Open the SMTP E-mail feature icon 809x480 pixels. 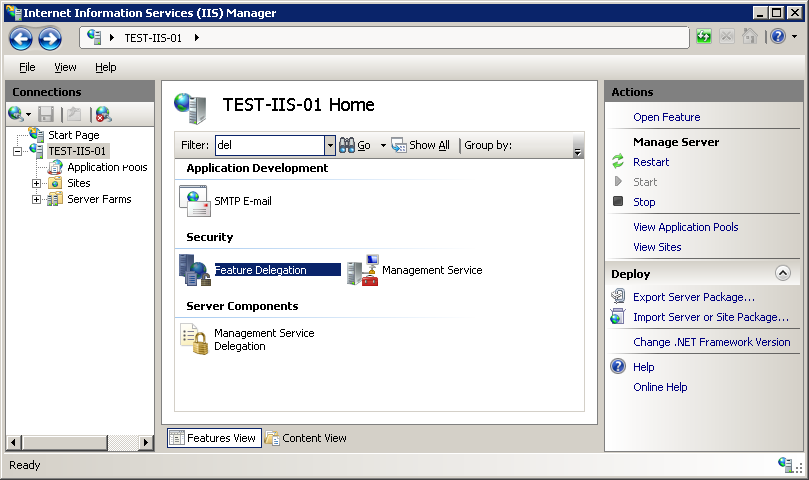pyautogui.click(x=195, y=201)
